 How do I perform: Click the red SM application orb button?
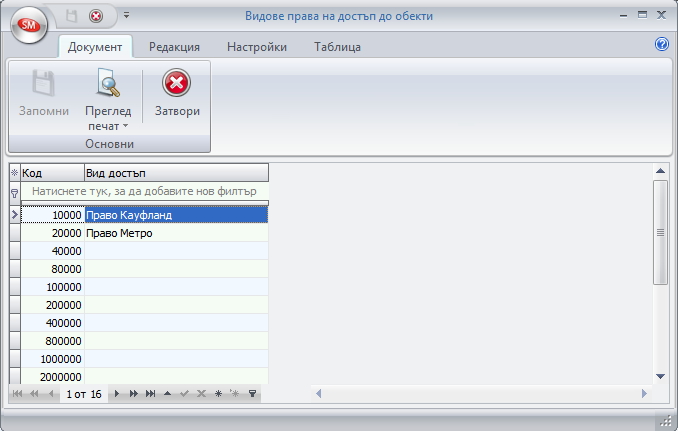(29, 25)
